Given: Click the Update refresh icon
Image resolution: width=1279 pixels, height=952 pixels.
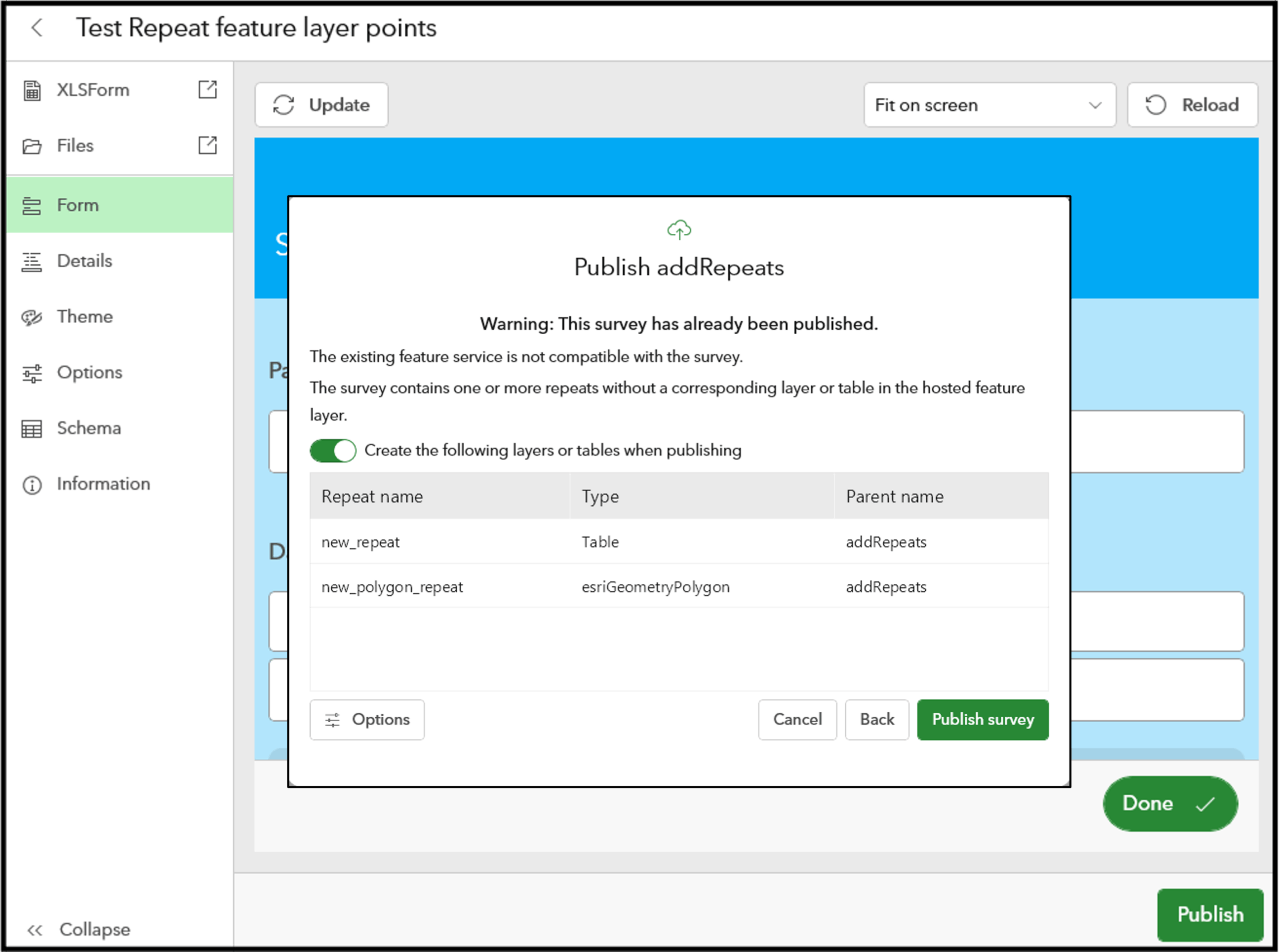Looking at the screenshot, I should 284,105.
